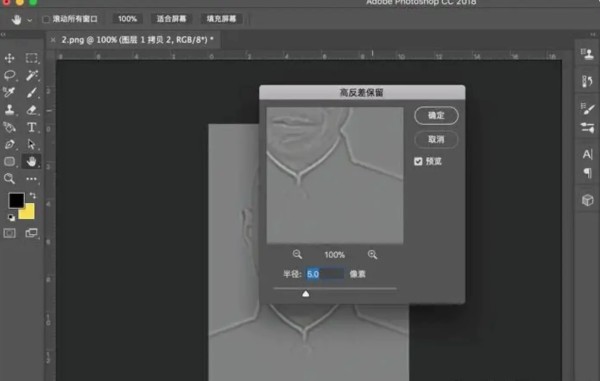
Task: Click the 半径 radius input field
Action: (x=325, y=274)
